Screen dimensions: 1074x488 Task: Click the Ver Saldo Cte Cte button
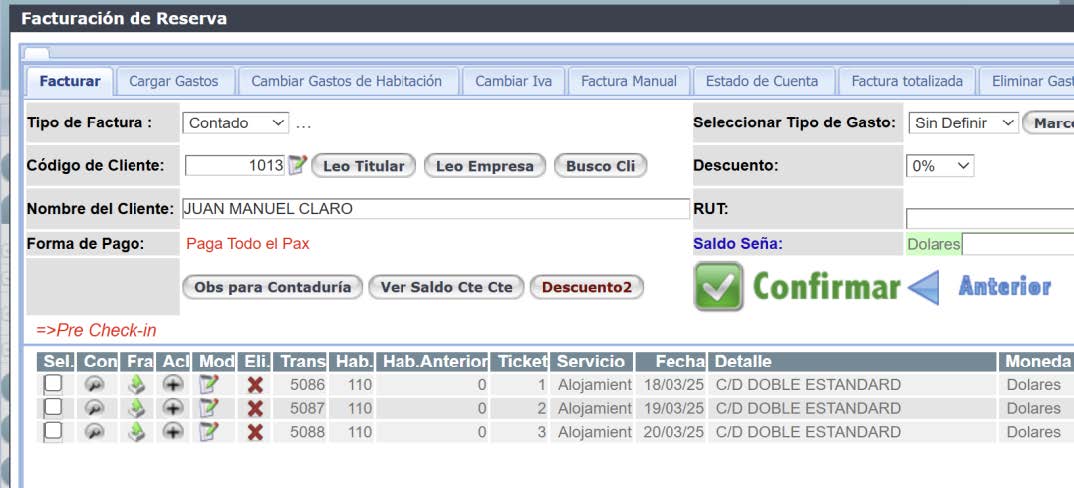click(445, 287)
